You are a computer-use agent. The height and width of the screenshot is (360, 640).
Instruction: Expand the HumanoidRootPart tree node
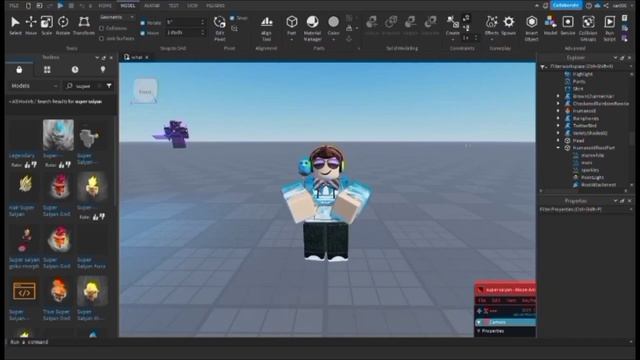558,148
